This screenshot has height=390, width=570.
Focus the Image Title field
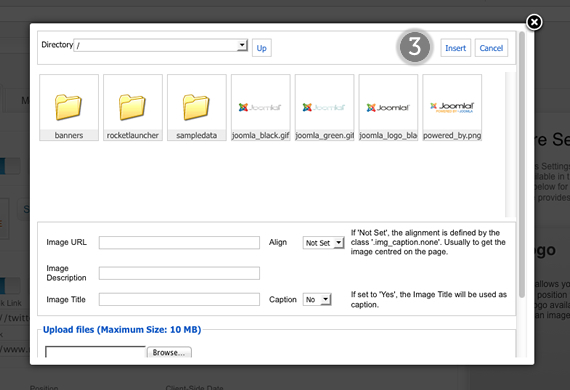(x=179, y=299)
